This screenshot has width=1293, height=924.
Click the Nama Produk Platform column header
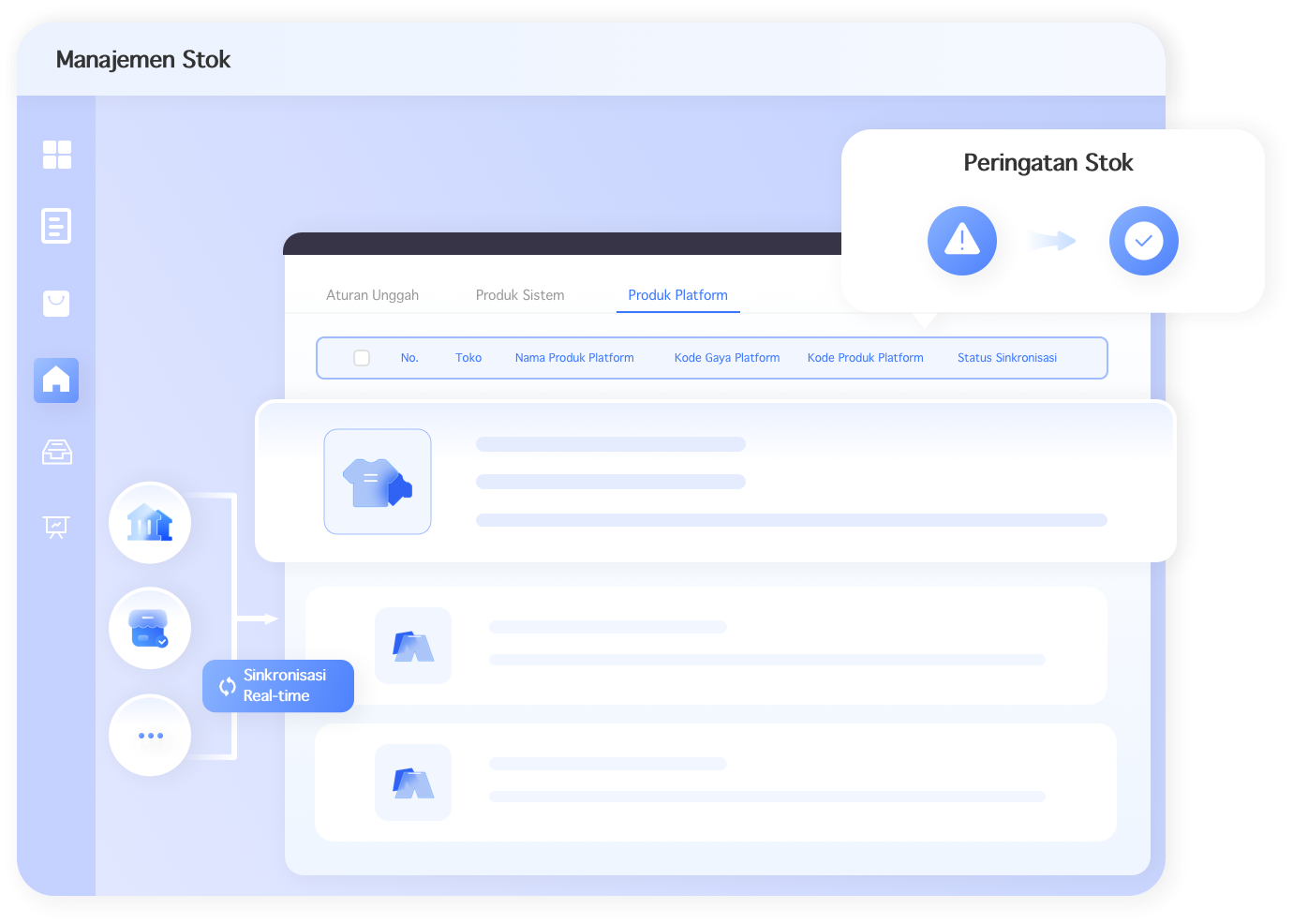pos(574,358)
